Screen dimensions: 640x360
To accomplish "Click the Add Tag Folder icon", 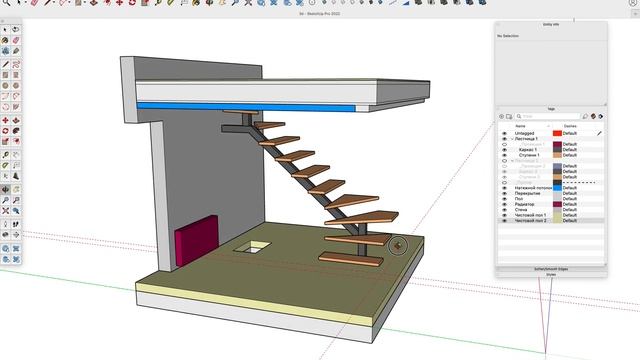I will point(509,117).
